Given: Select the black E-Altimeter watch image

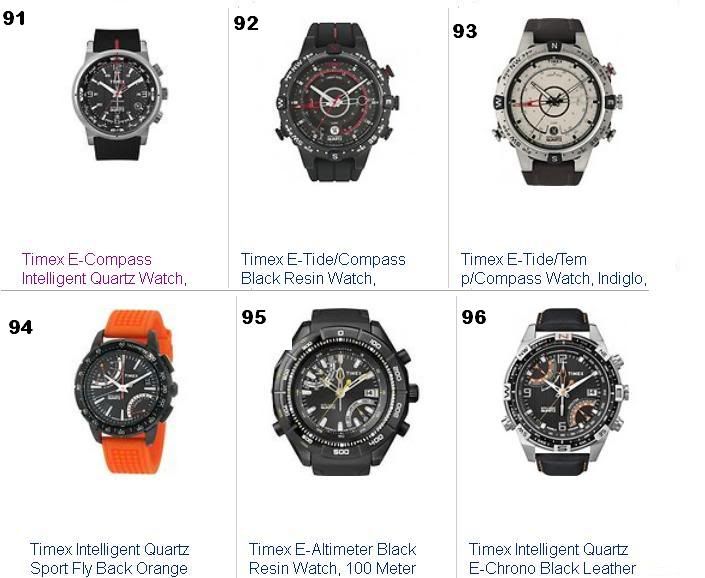Looking at the screenshot, I should 345,391.
